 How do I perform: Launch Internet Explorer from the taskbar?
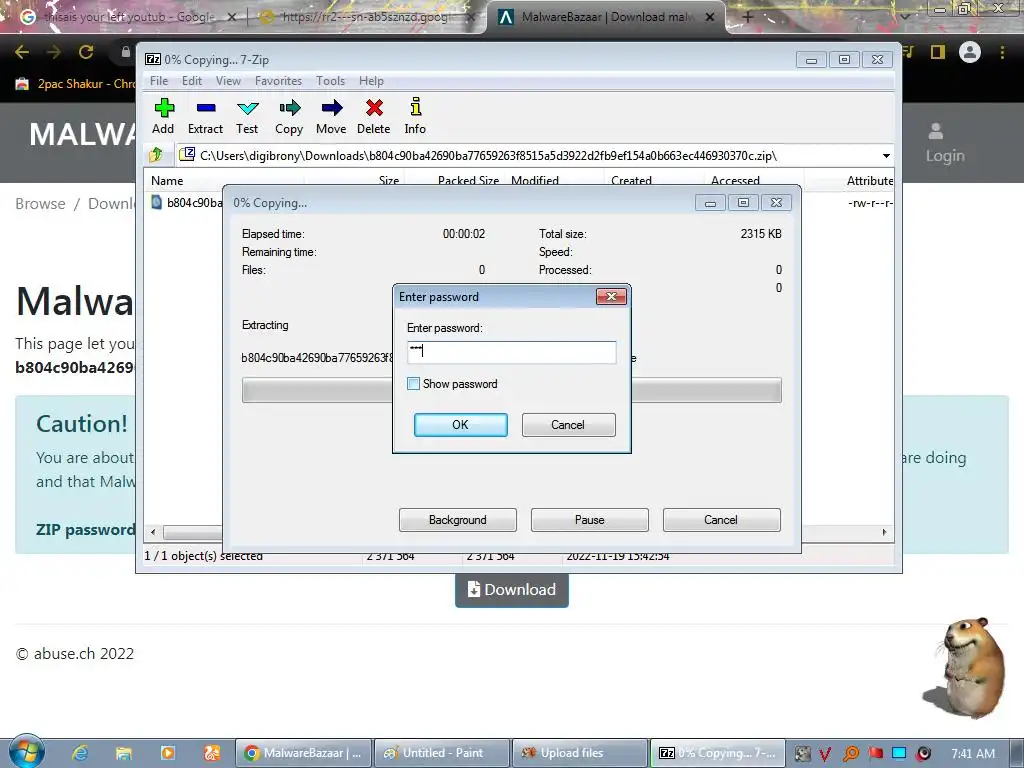click(x=80, y=753)
